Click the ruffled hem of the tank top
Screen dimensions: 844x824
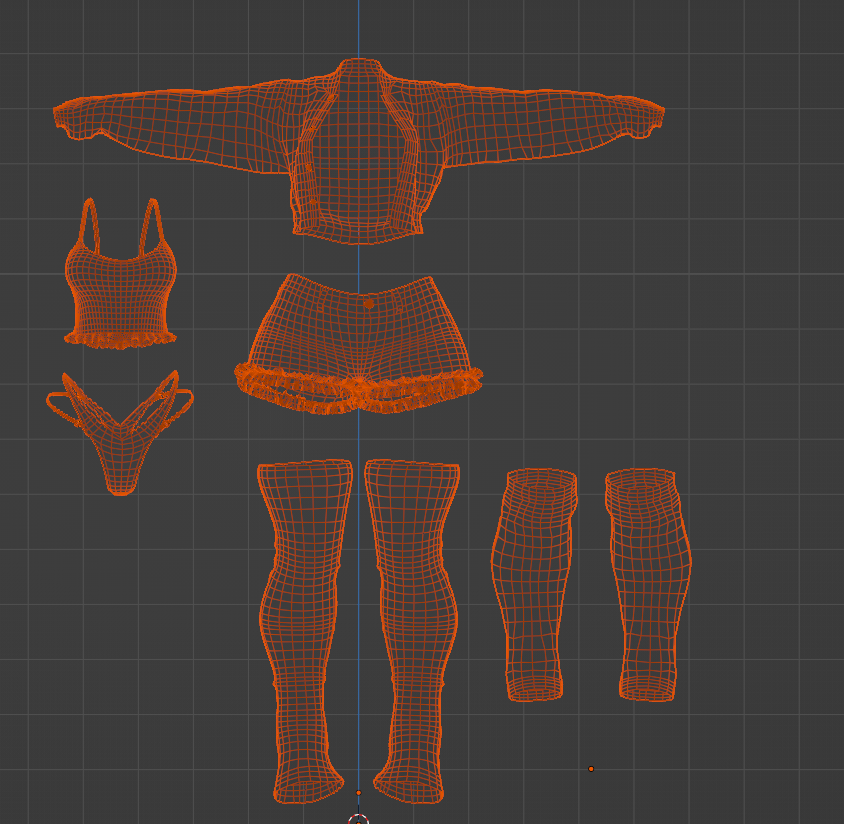coord(120,340)
